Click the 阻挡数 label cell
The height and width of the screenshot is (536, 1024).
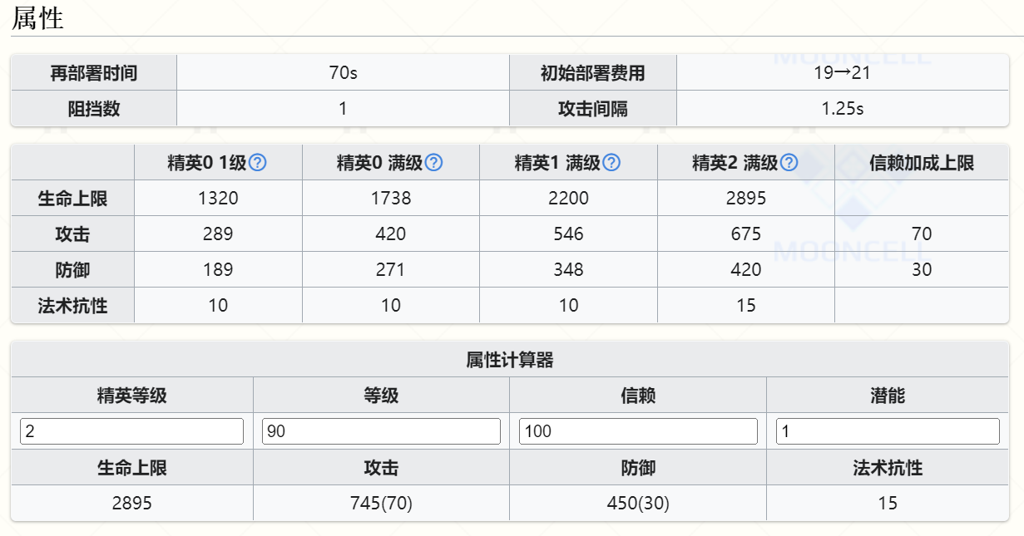94,109
